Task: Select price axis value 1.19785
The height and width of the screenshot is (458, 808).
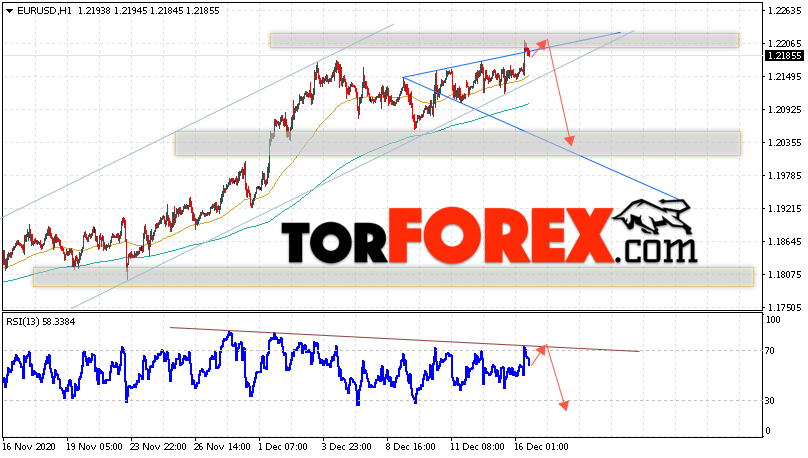Action: (x=784, y=176)
